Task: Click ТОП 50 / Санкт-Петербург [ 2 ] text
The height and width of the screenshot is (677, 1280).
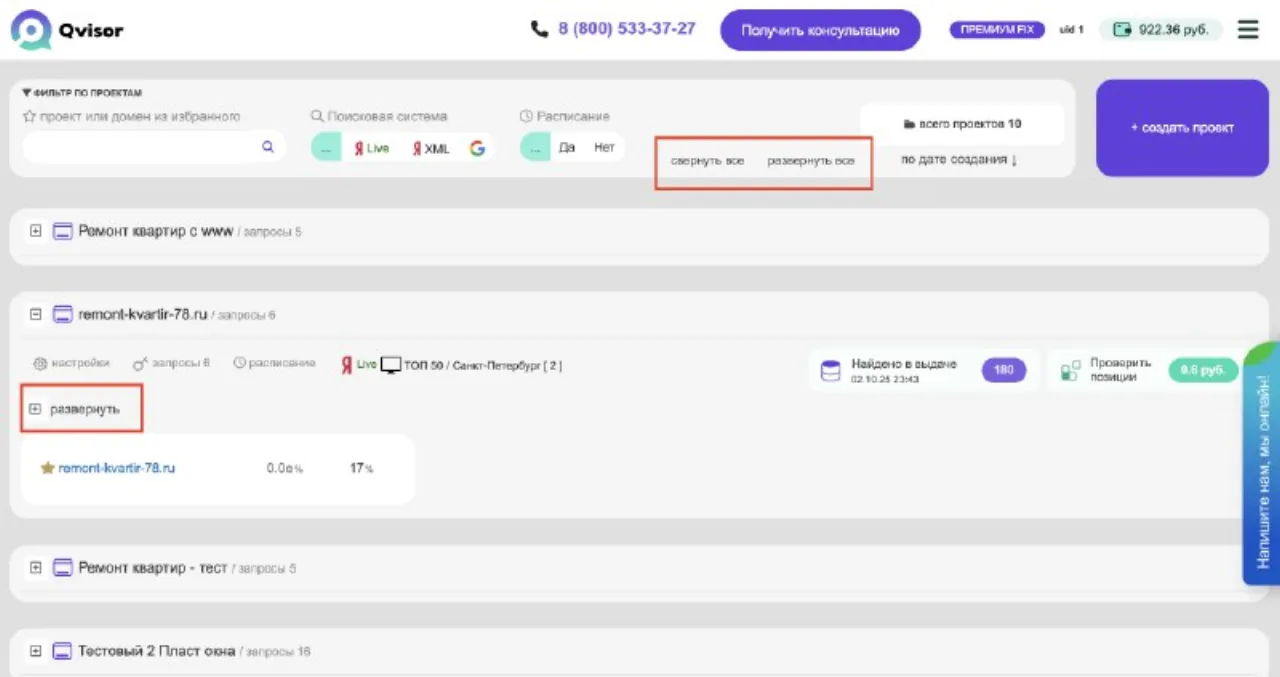Action: coord(482,366)
